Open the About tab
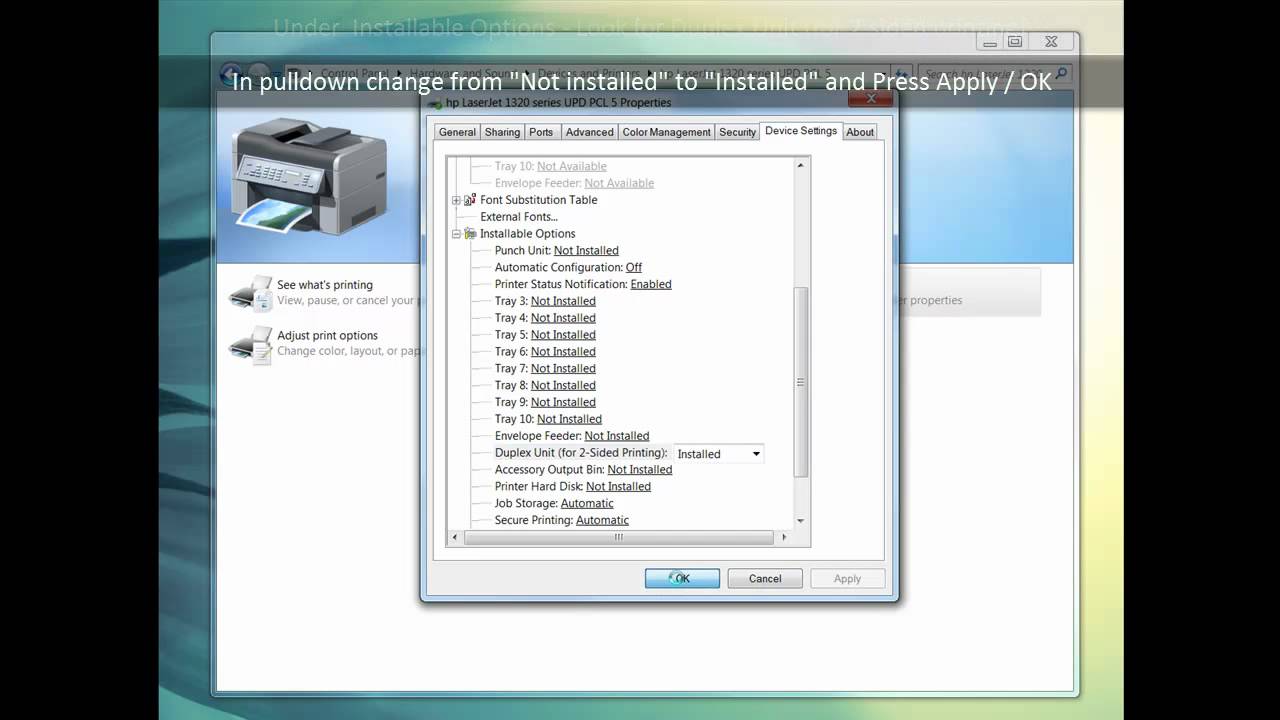Screen dimensions: 1280x720 pos(860,132)
